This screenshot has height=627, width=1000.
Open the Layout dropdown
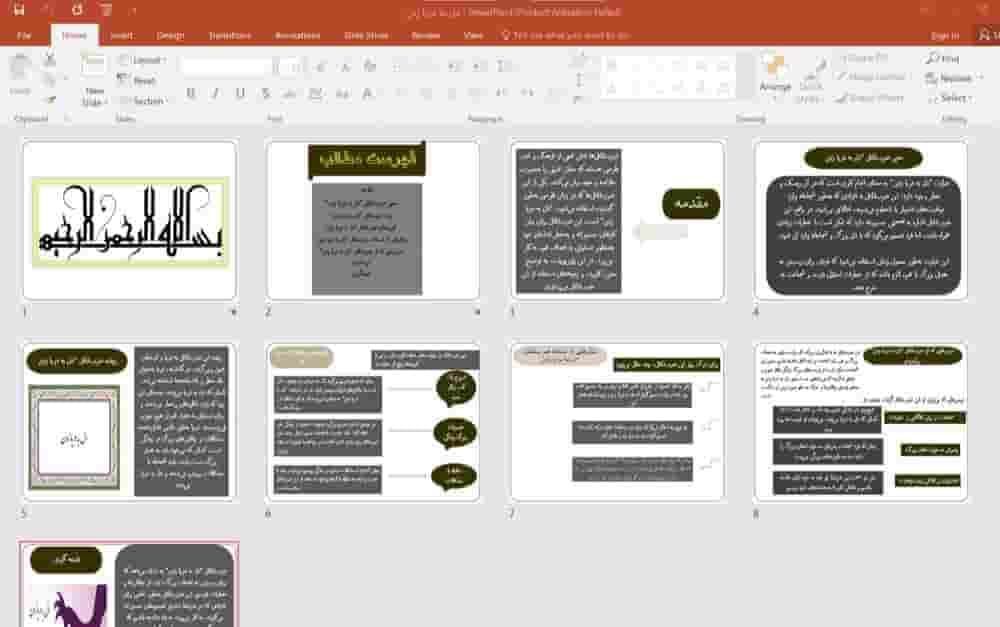point(142,60)
